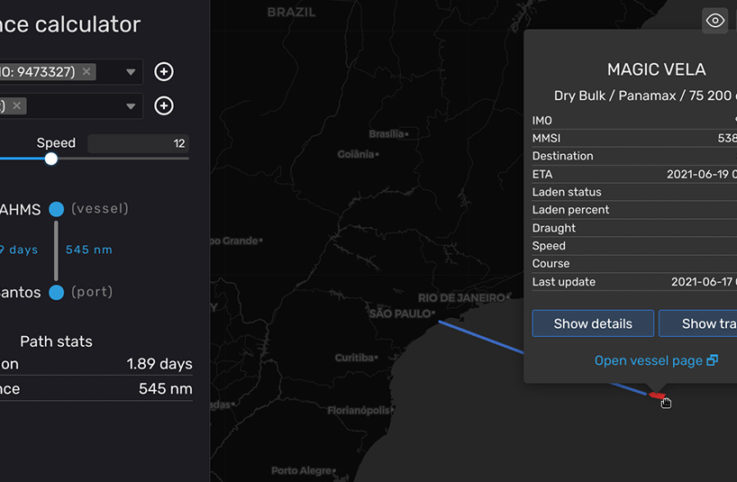Viewport: 737px width, 482px height.
Task: Click the RIO DE JANEIRO map label
Action: (461, 298)
